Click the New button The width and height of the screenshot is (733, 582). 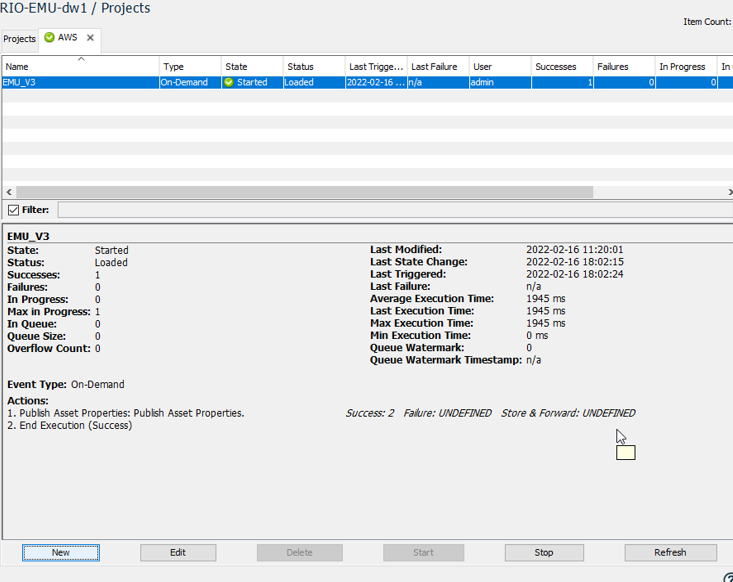click(x=61, y=553)
